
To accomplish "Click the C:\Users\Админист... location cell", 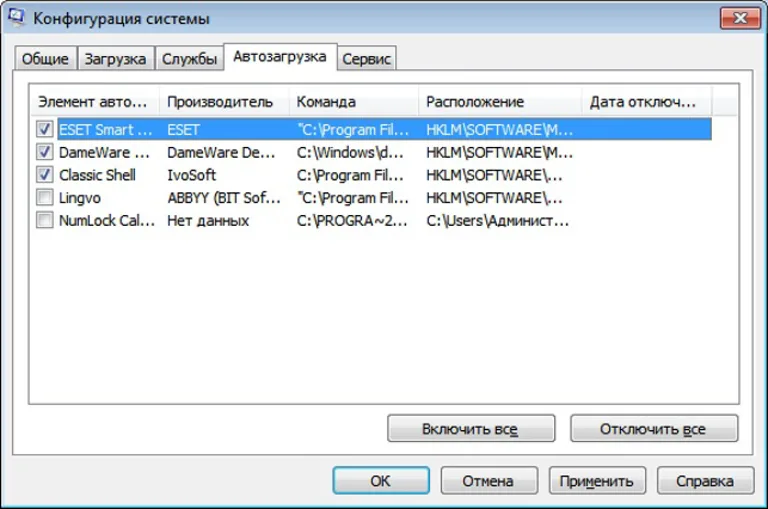I will coord(498,220).
